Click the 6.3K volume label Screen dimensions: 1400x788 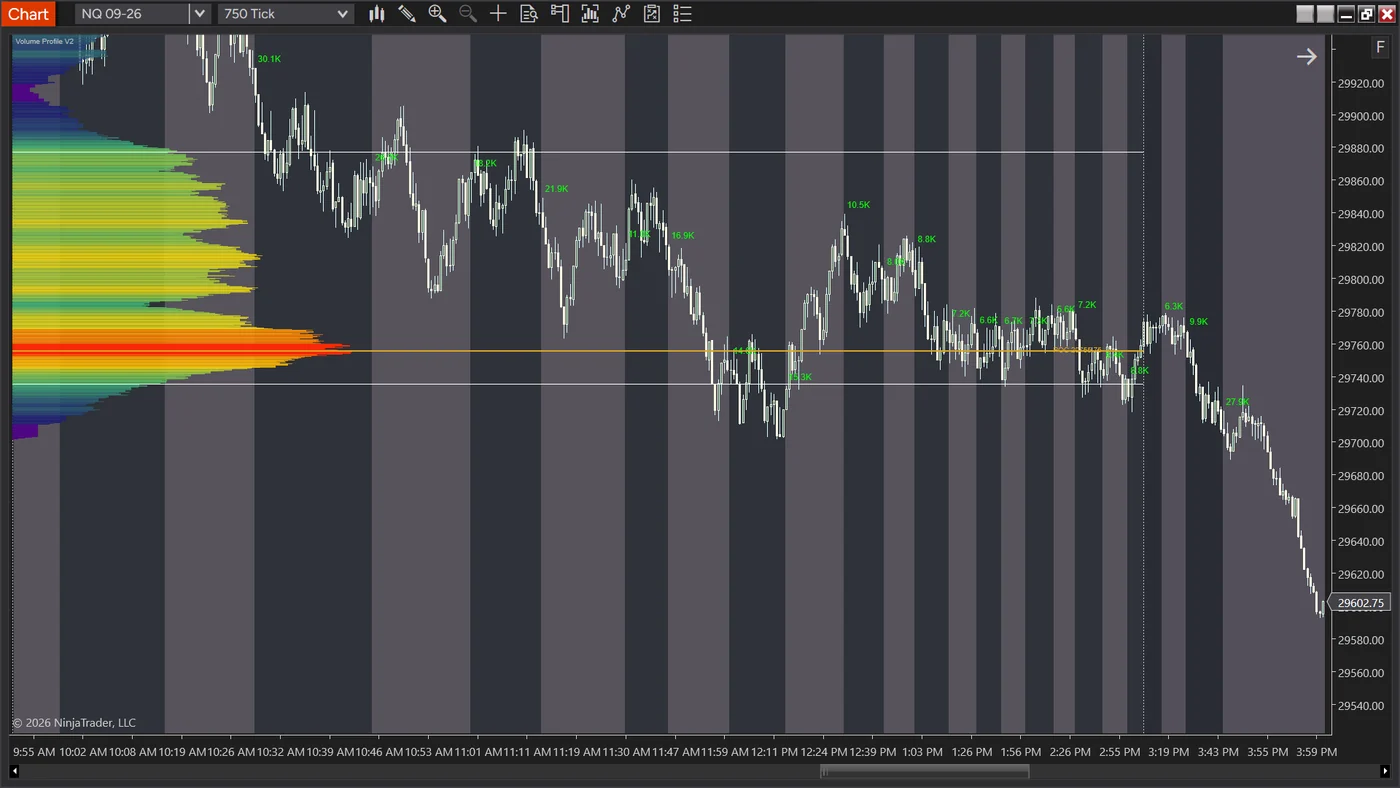tap(1173, 306)
